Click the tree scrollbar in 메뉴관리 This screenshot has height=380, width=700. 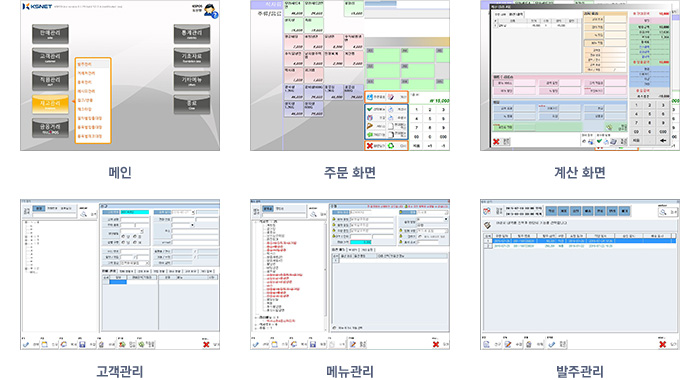pos(326,275)
